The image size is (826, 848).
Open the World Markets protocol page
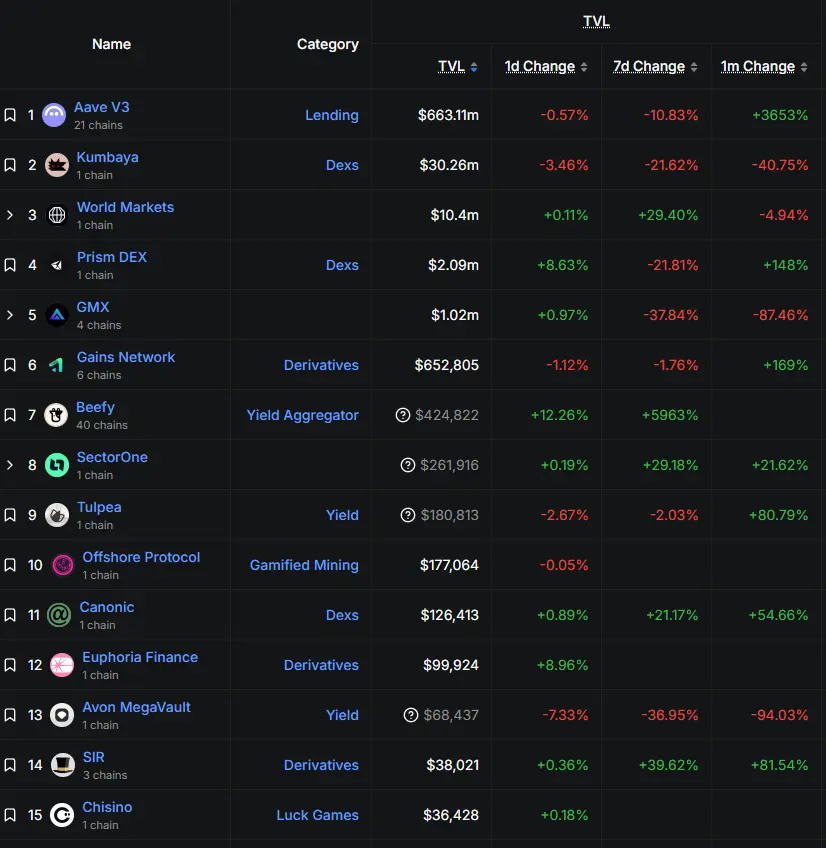tap(125, 207)
